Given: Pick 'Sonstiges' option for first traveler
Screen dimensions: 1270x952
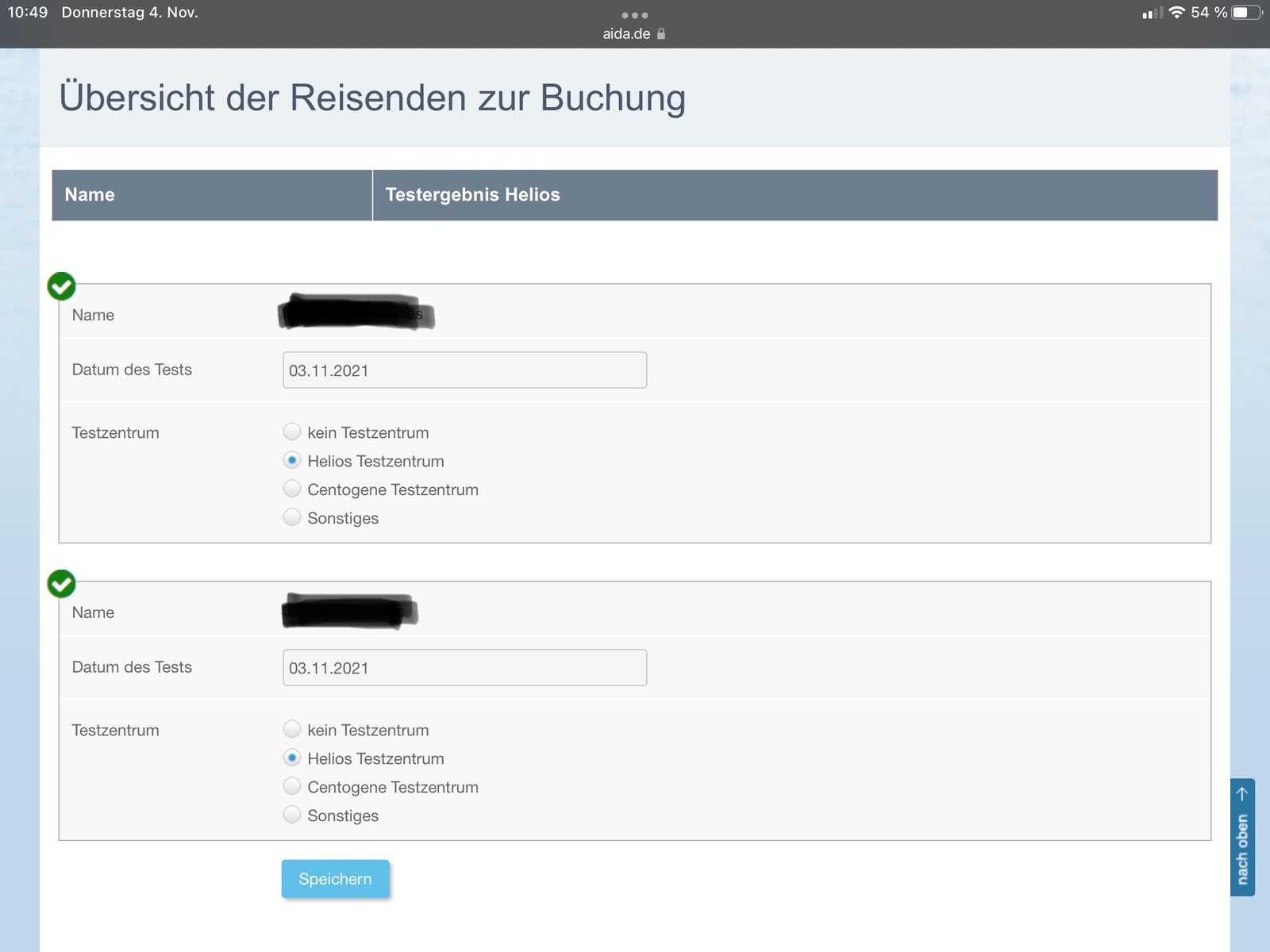Looking at the screenshot, I should click(292, 517).
